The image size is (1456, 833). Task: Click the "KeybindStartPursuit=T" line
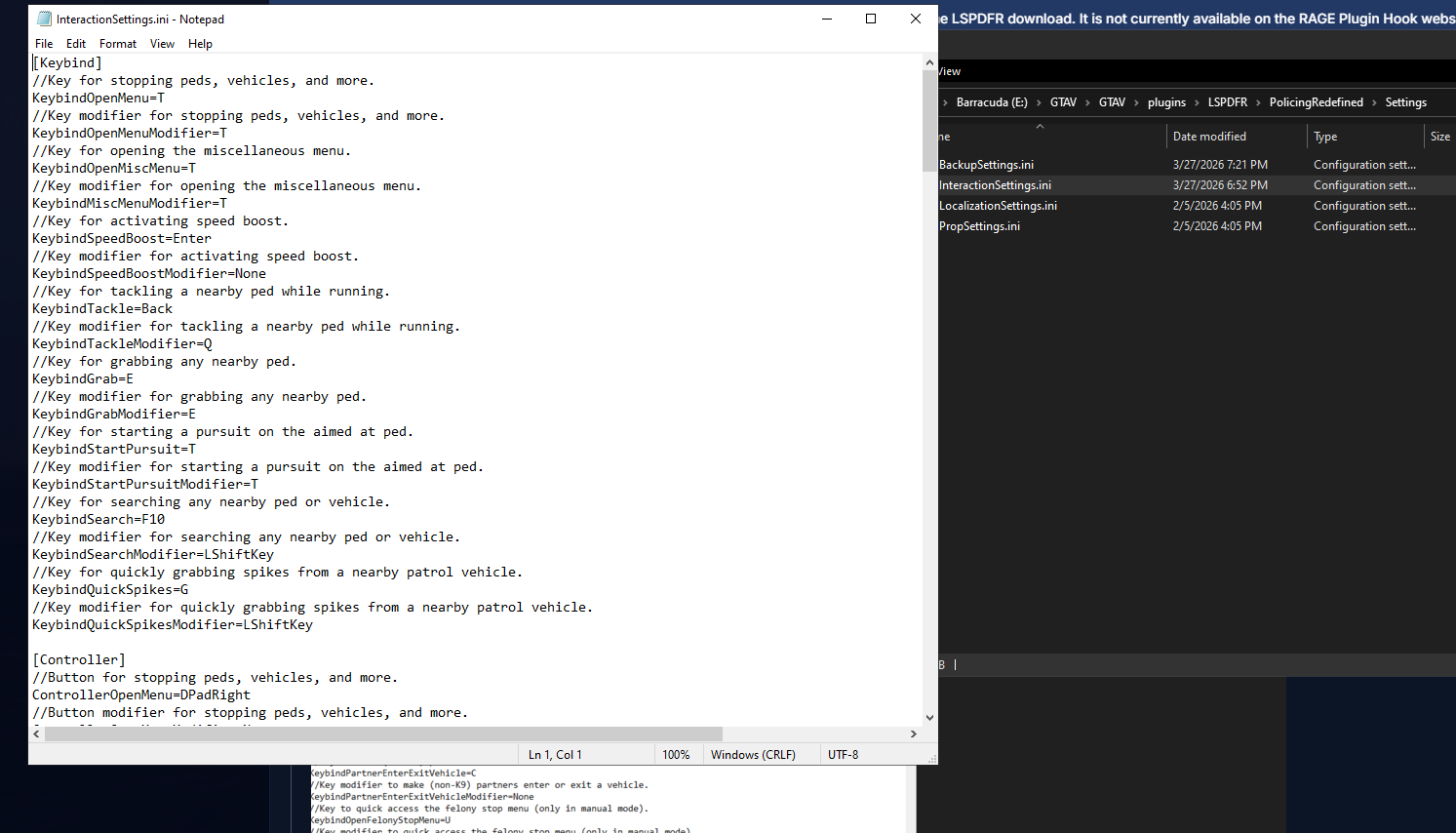[114, 450]
